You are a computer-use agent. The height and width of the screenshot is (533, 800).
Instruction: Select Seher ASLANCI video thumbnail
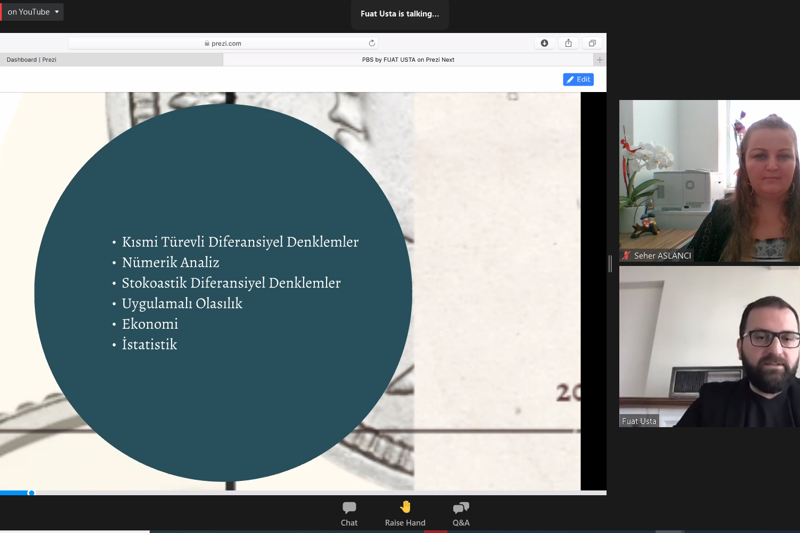tap(709, 181)
